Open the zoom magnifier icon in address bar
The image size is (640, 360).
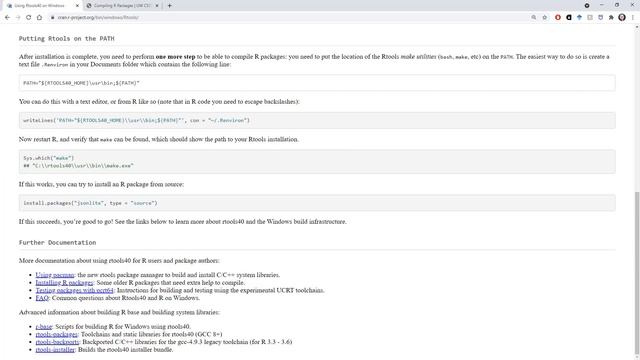pyautogui.click(x=533, y=18)
